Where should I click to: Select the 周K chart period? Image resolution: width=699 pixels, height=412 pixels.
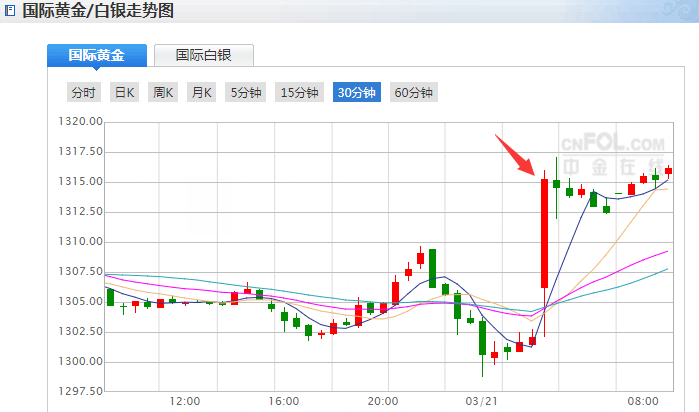[x=163, y=92]
